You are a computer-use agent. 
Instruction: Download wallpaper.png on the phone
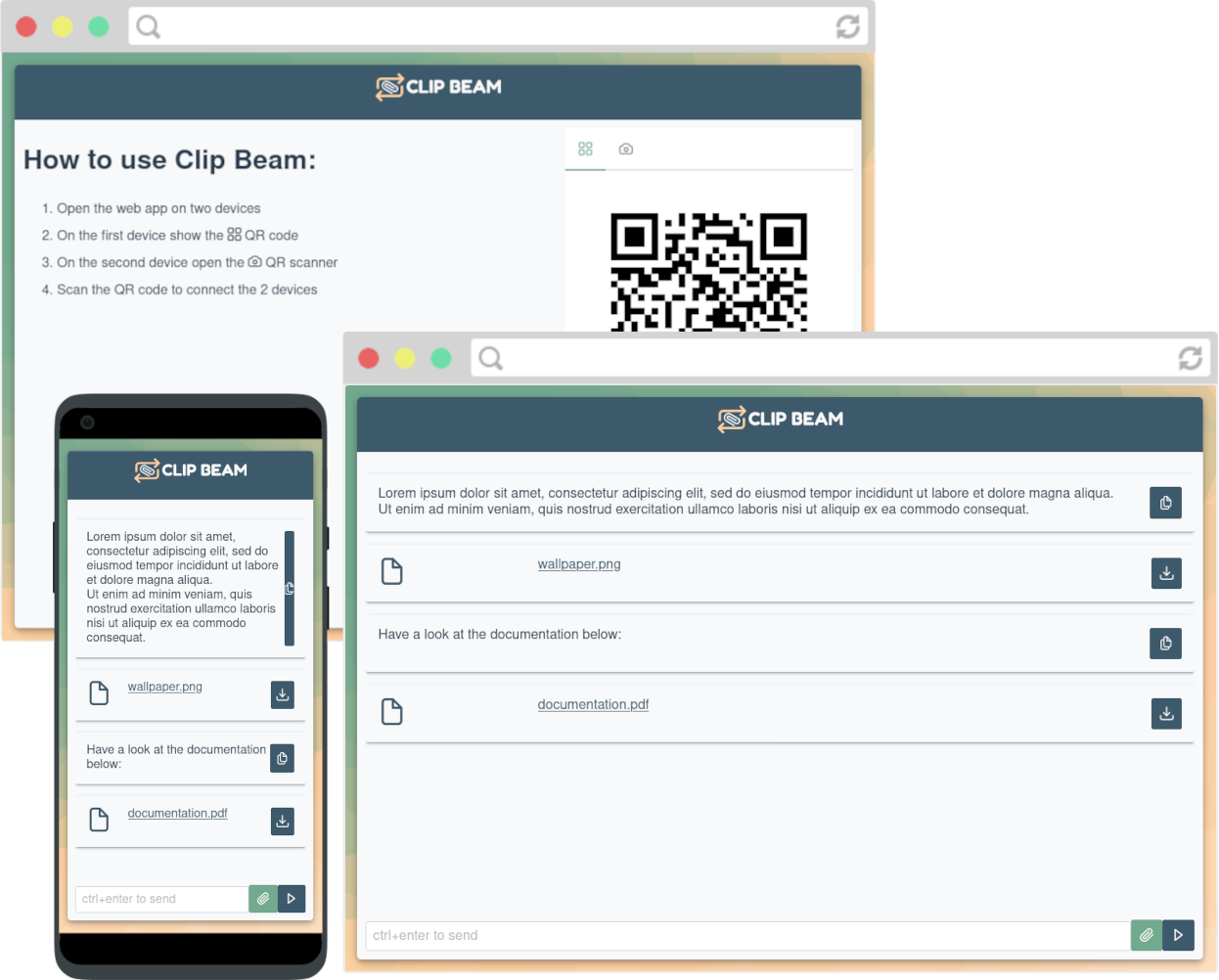pyautogui.click(x=282, y=694)
